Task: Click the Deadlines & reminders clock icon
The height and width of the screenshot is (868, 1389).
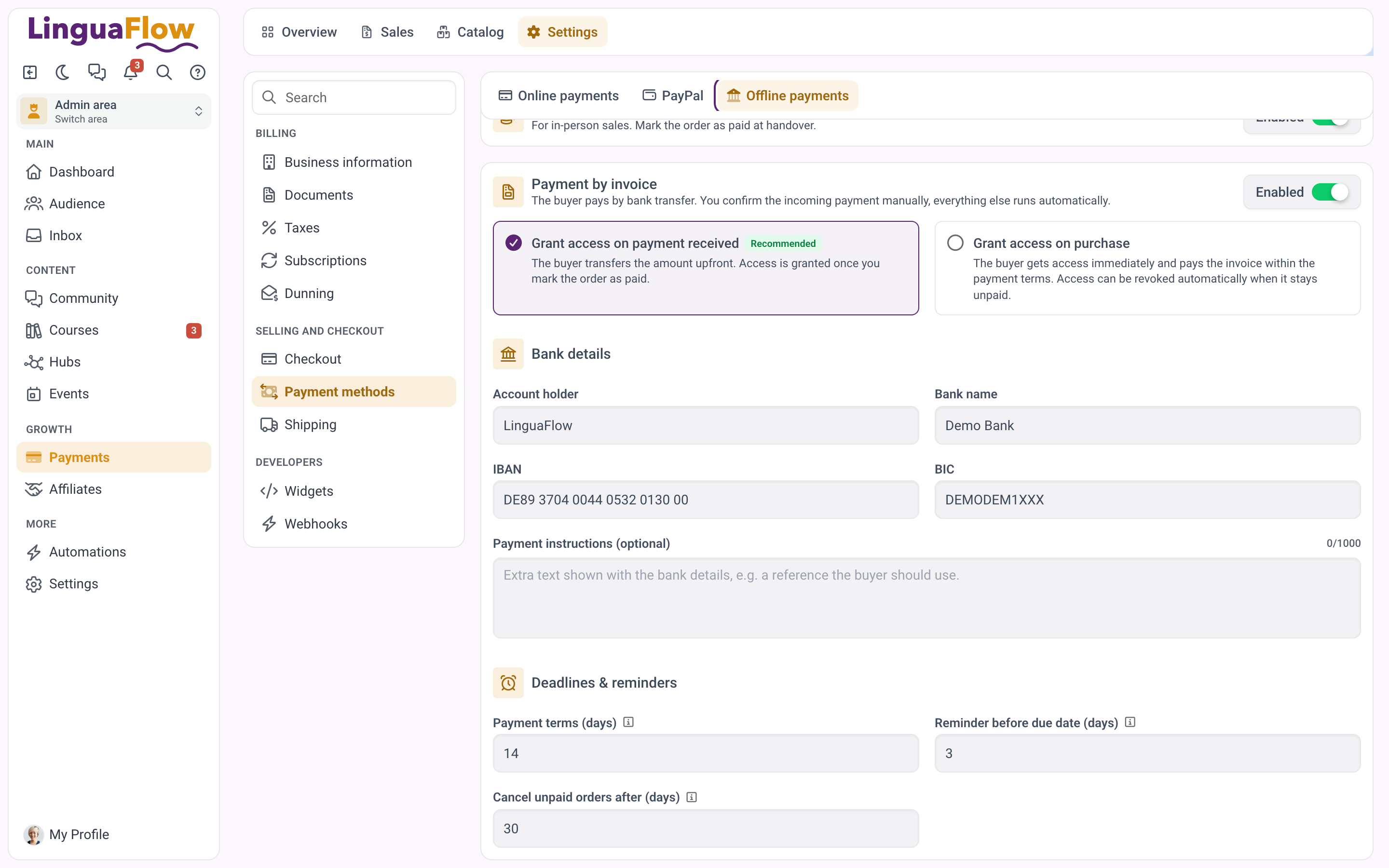Action: [508, 682]
